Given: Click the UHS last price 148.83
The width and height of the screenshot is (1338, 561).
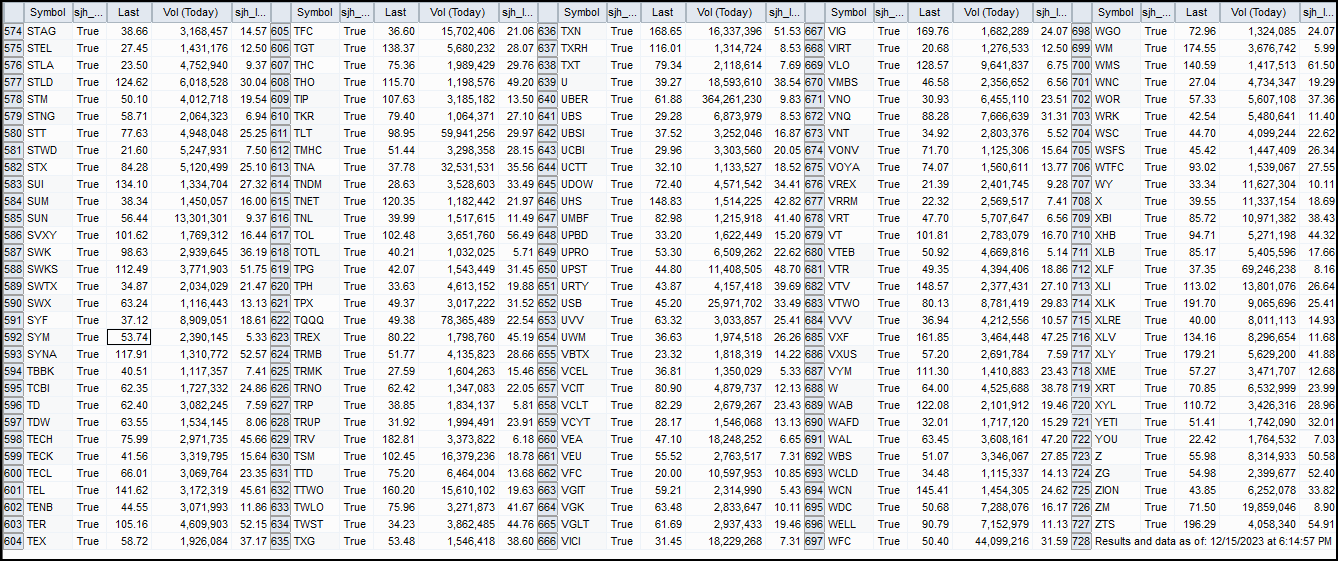Looking at the screenshot, I should pyautogui.click(x=665, y=201).
